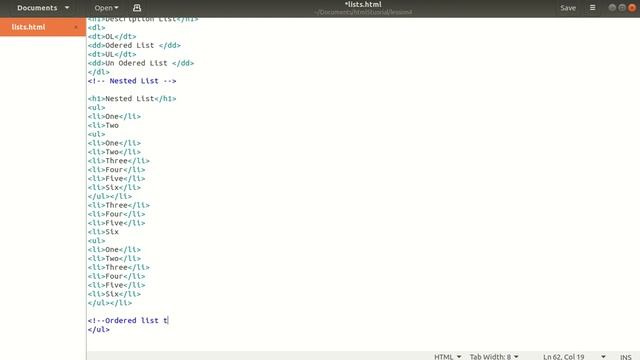Screen dimensions: 640x360
Task: Toggle the INS insert mode indicator
Action: (625, 357)
